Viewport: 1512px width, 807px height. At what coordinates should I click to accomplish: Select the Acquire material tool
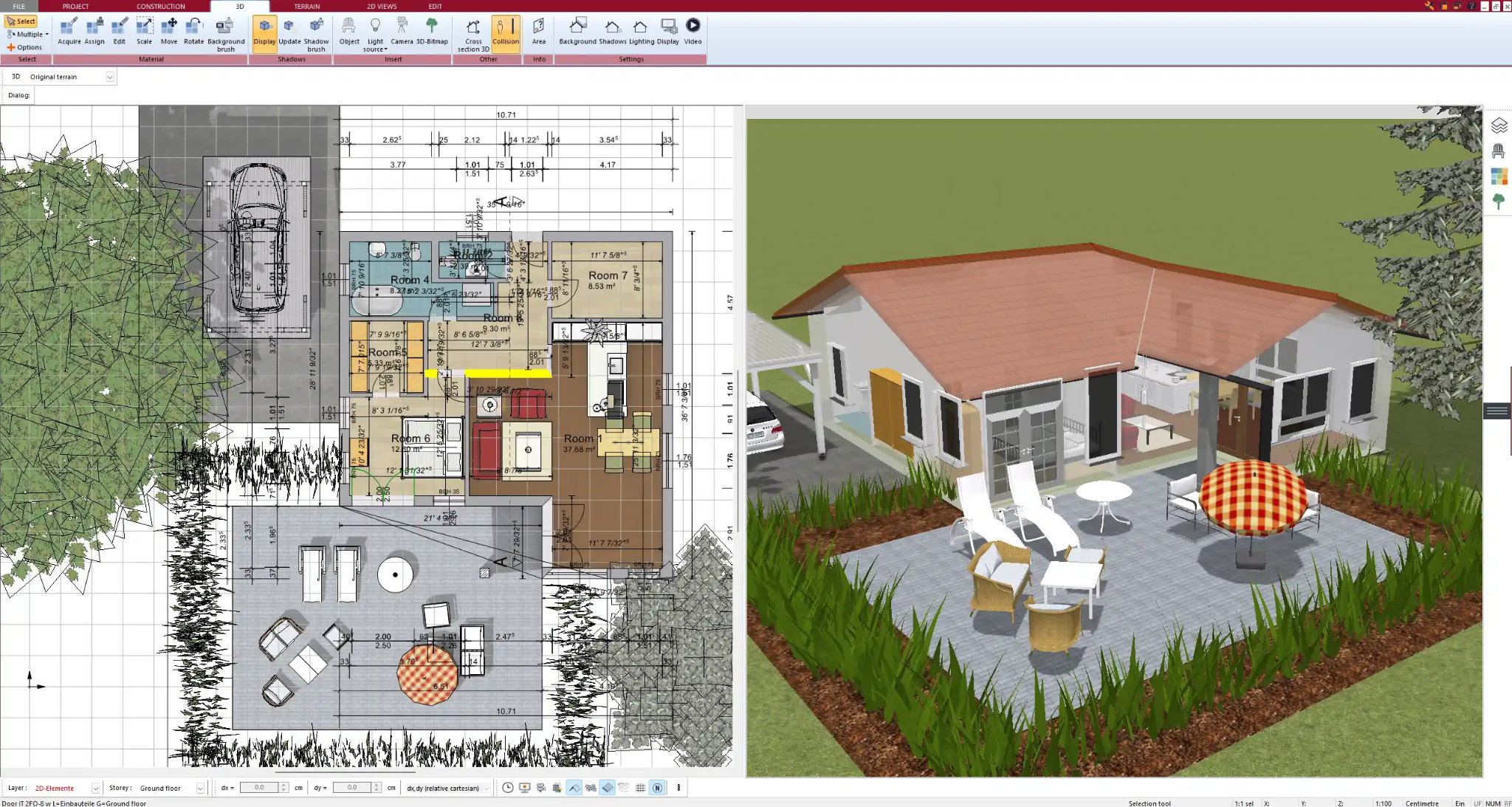69,30
